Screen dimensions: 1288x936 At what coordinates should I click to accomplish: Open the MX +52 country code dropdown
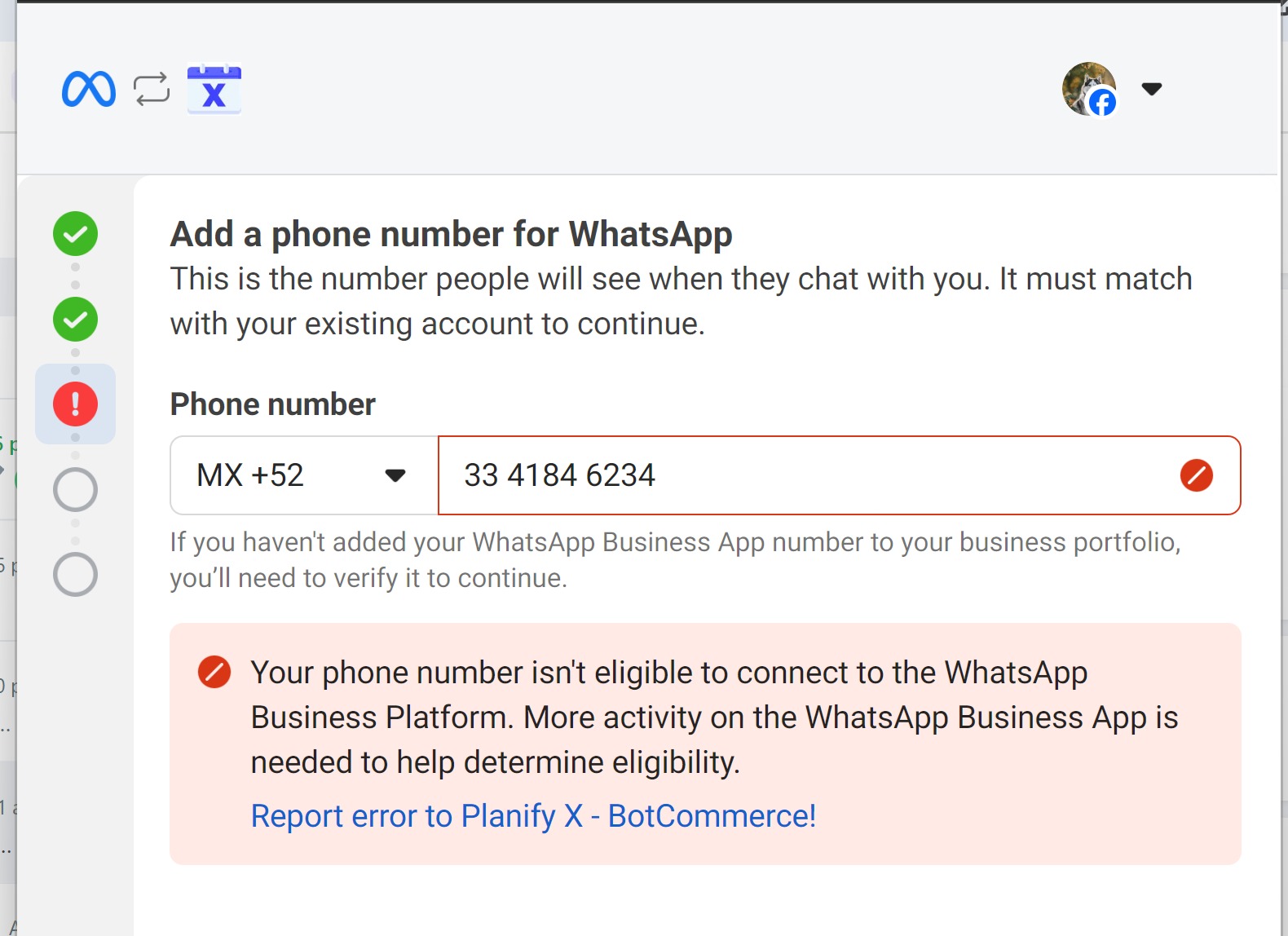303,475
